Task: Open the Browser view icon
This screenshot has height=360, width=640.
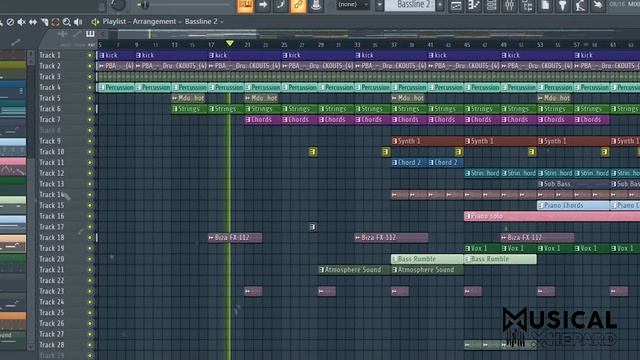Action: pos(527,5)
